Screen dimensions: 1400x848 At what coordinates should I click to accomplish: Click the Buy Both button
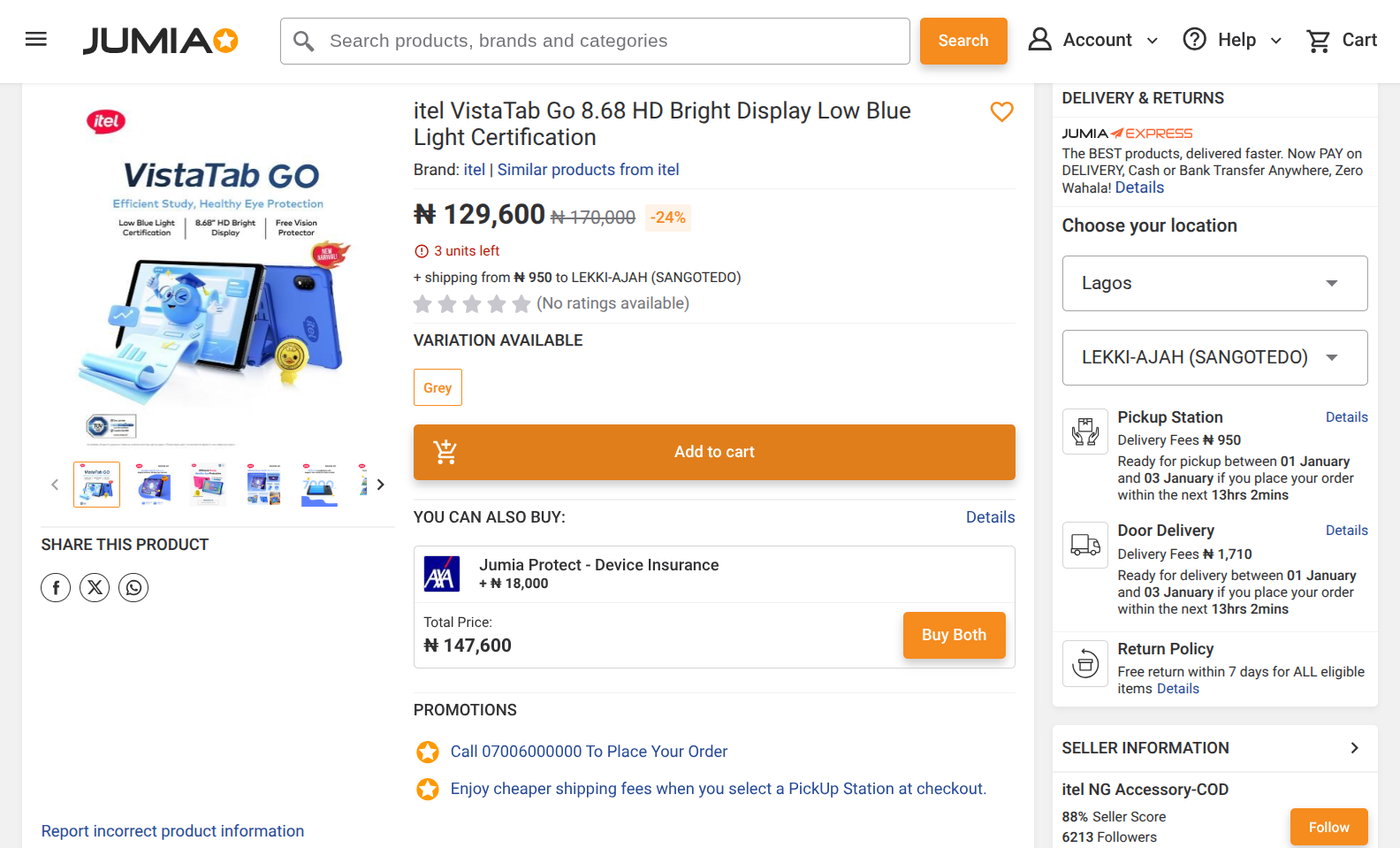tap(954, 635)
